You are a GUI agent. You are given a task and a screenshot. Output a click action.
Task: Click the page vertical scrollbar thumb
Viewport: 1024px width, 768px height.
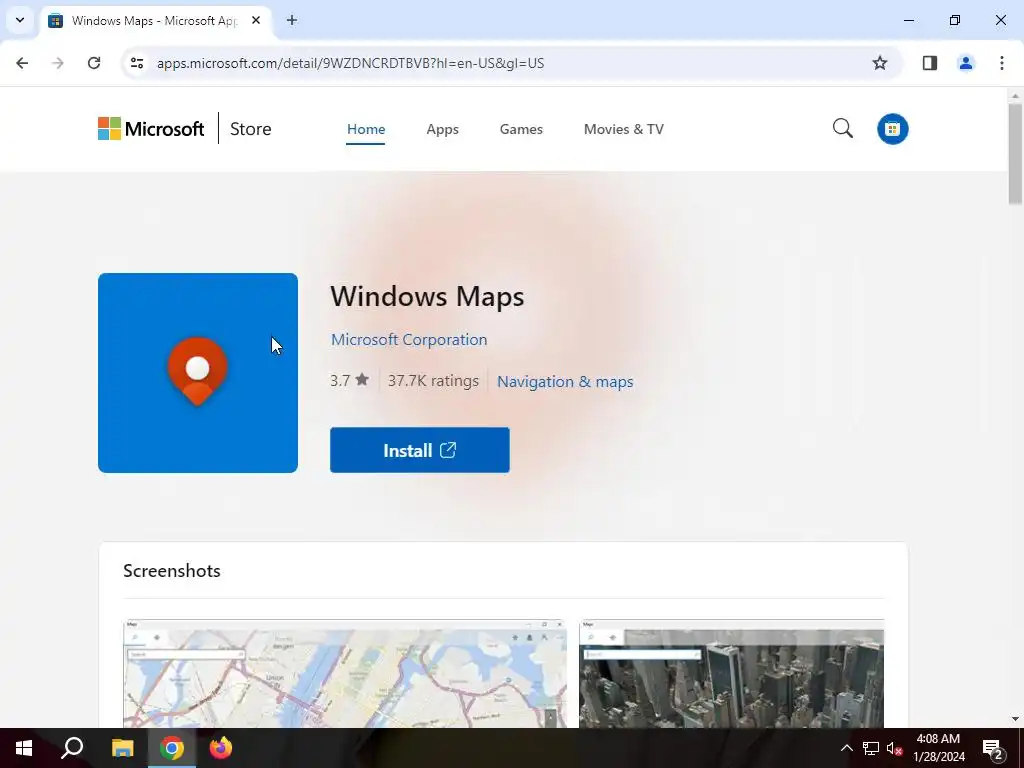pos(1015,154)
